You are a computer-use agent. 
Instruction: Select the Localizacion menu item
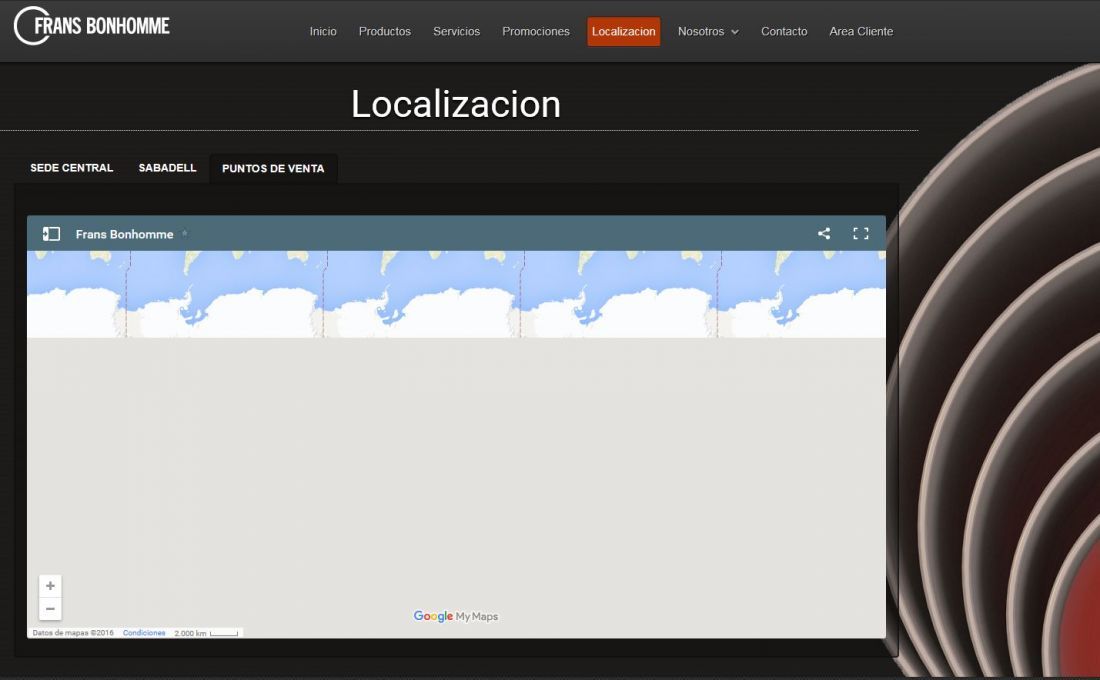click(624, 32)
